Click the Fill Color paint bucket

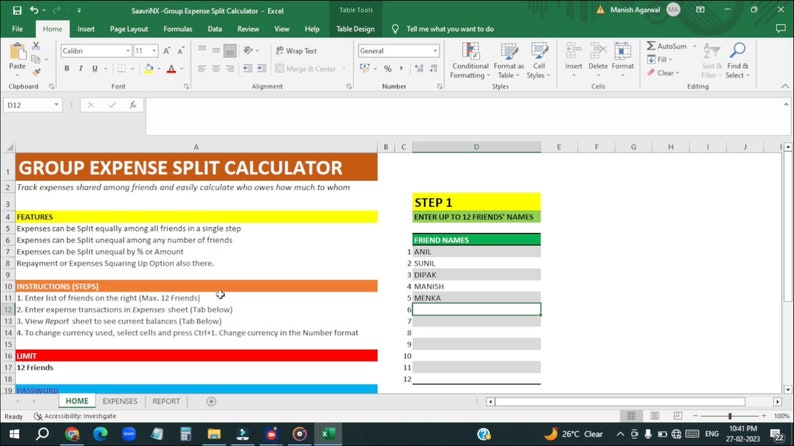(148, 68)
